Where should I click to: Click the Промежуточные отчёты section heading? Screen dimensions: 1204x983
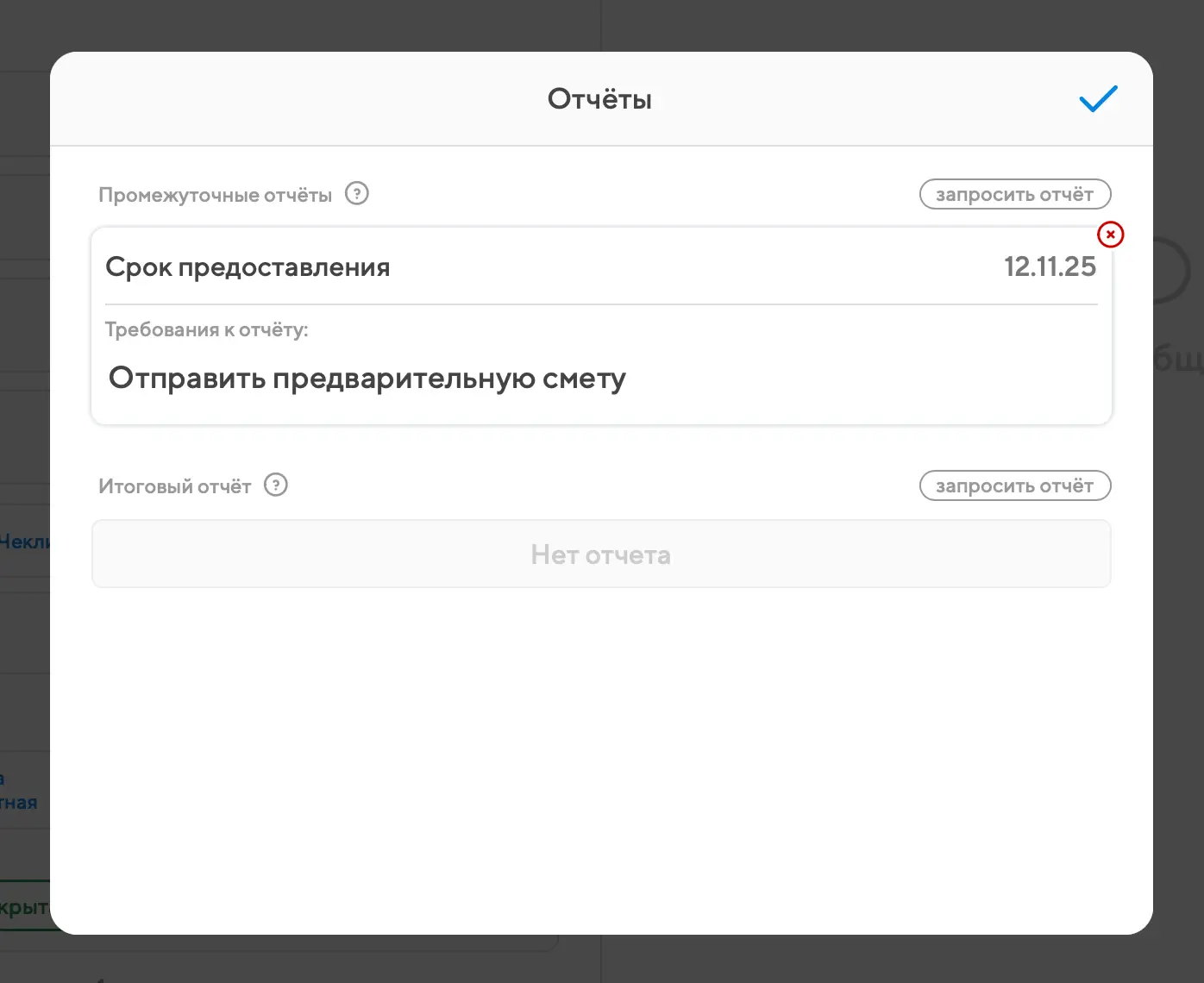[215, 195]
